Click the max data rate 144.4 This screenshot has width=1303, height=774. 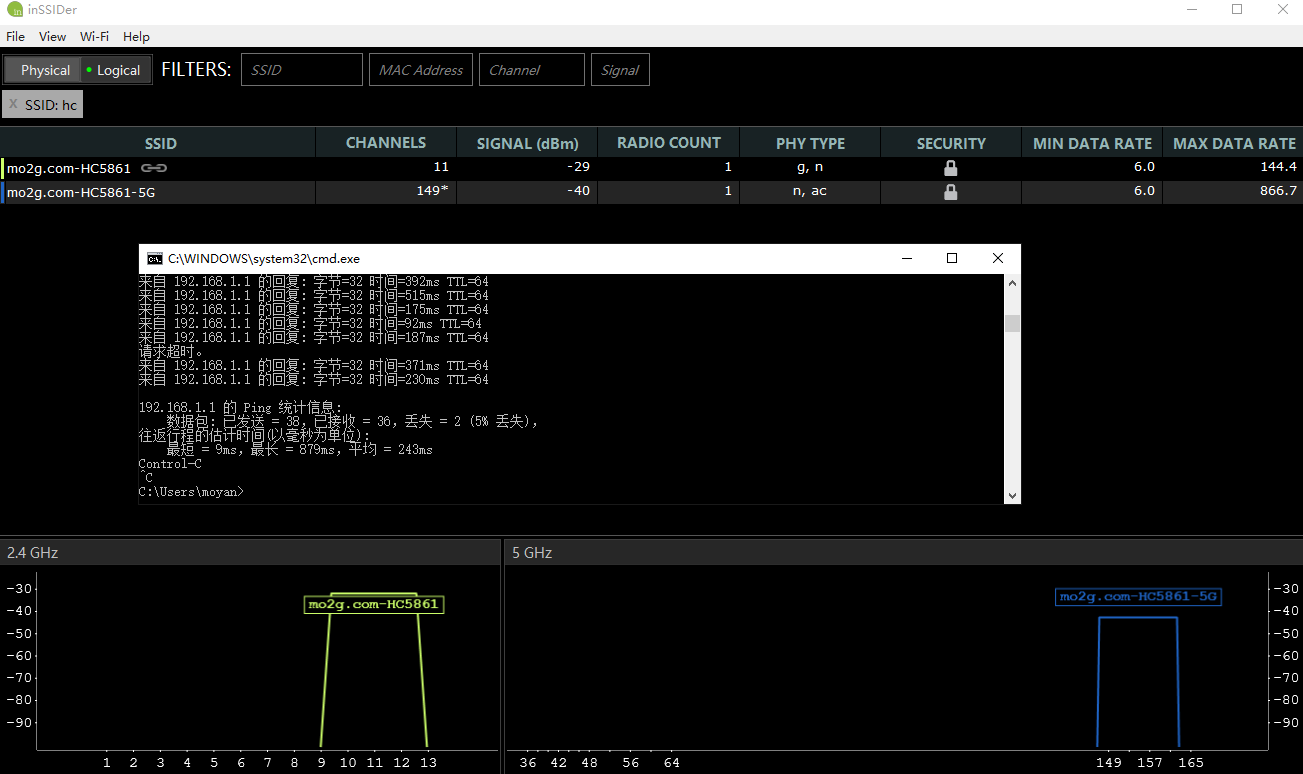(x=1279, y=167)
